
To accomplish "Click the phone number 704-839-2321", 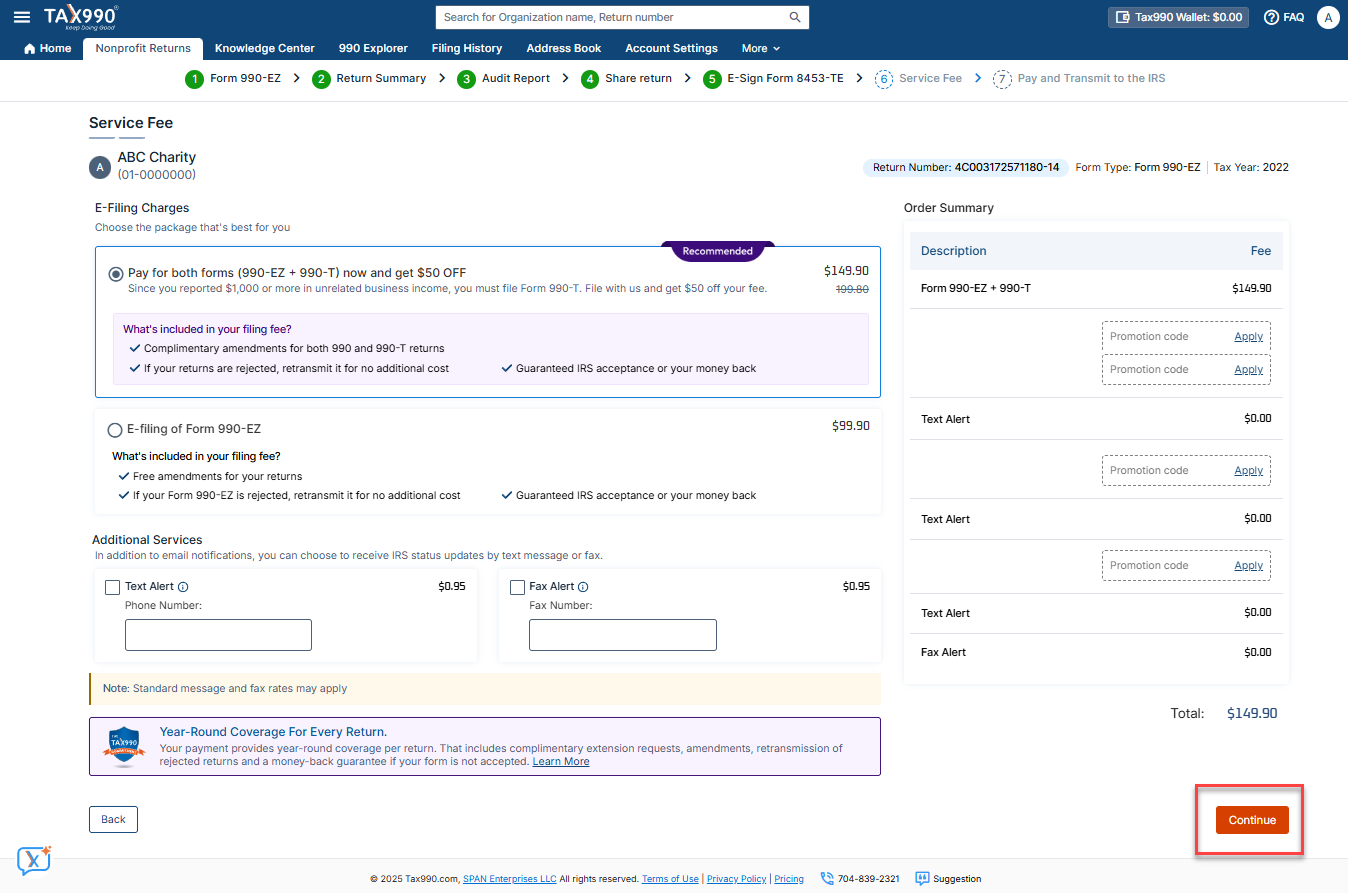I will 869,879.
